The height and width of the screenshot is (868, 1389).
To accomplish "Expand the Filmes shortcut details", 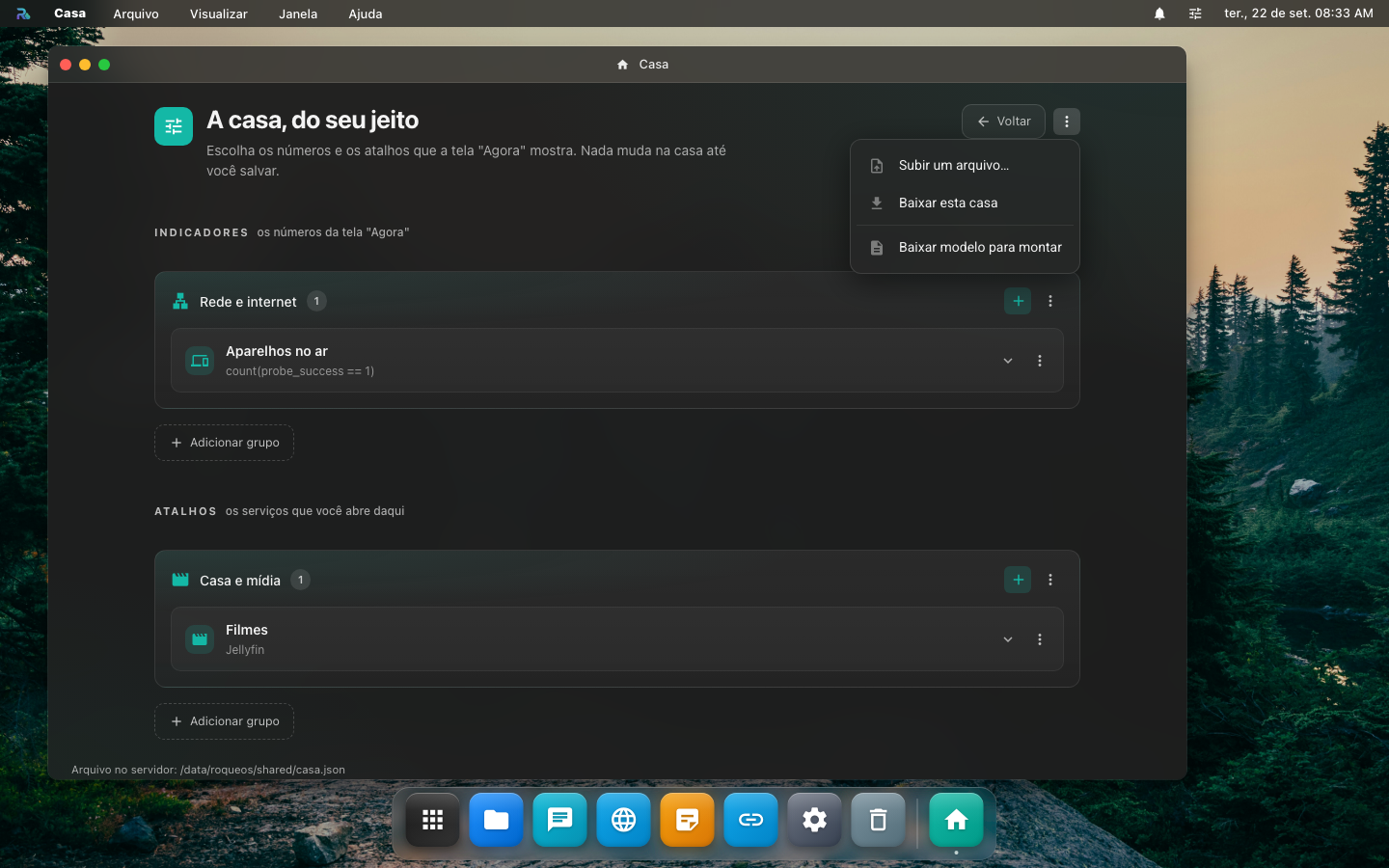I will coord(1008,639).
